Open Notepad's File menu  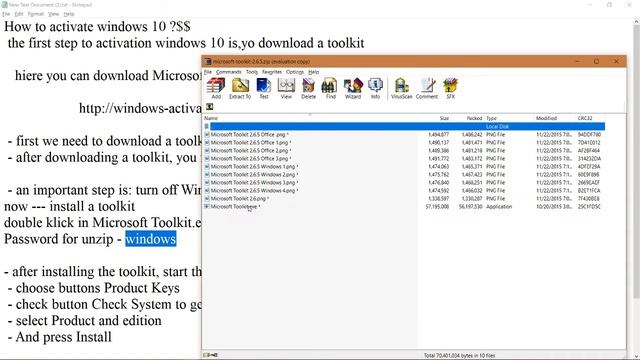(6, 14)
